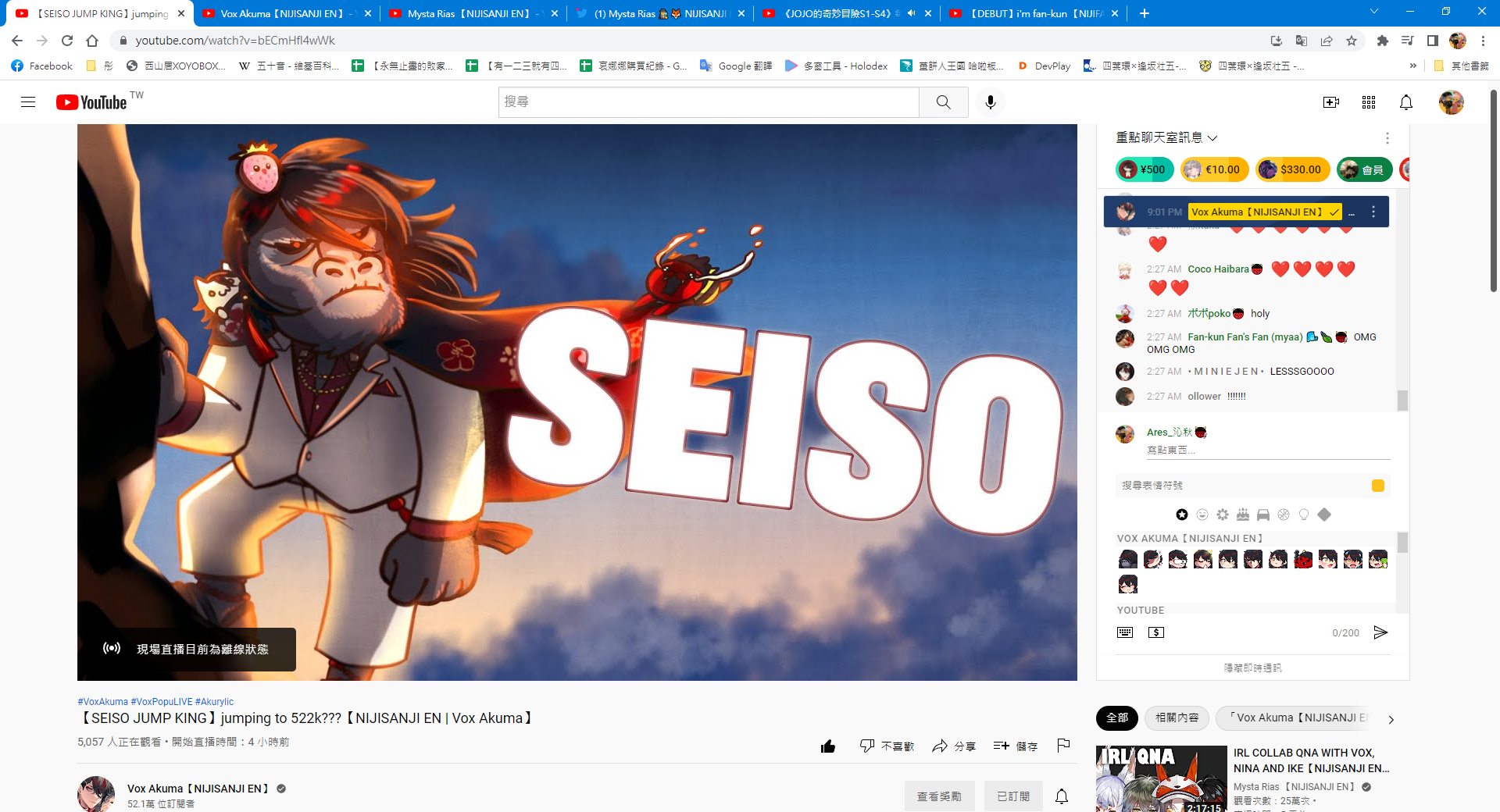Viewport: 1500px width, 812px height.
Task: Open pinned Vox Akuma message options
Action: pos(1373,212)
